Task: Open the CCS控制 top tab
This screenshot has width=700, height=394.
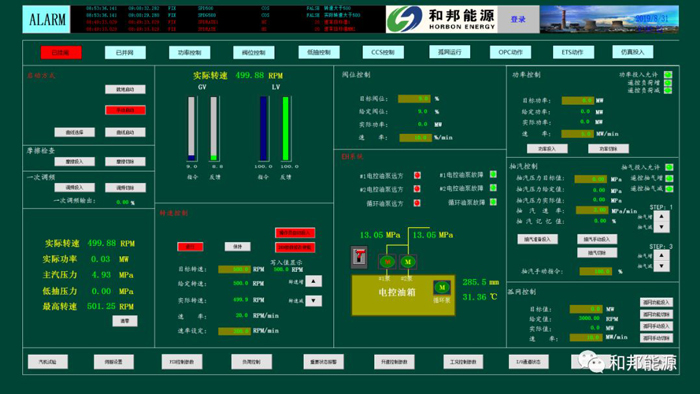Action: [383, 52]
